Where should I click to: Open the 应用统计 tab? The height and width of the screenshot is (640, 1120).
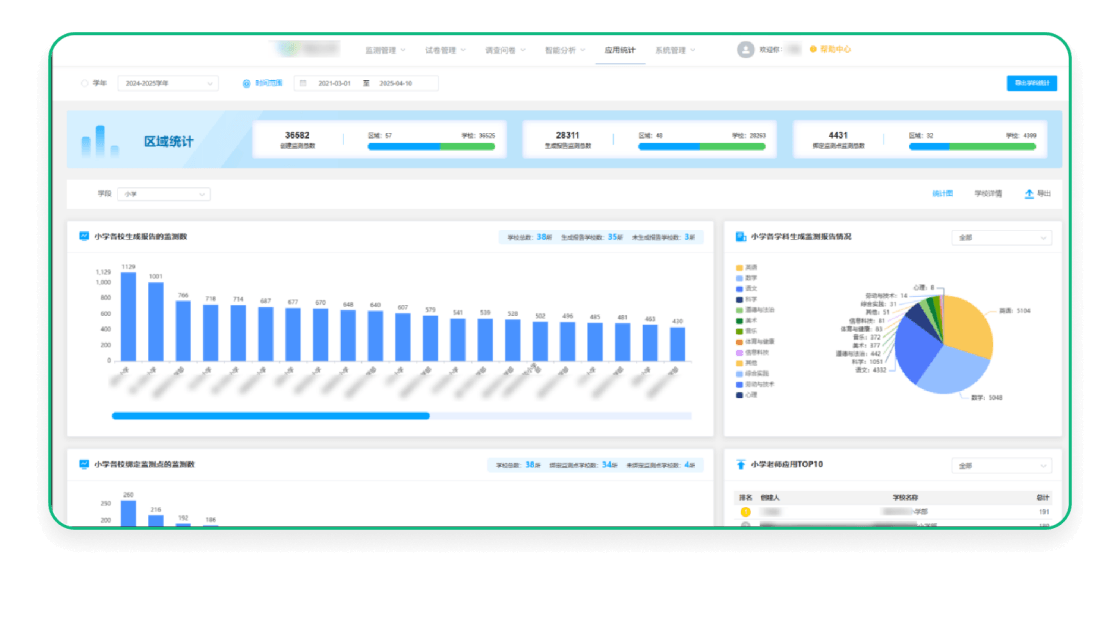620,50
